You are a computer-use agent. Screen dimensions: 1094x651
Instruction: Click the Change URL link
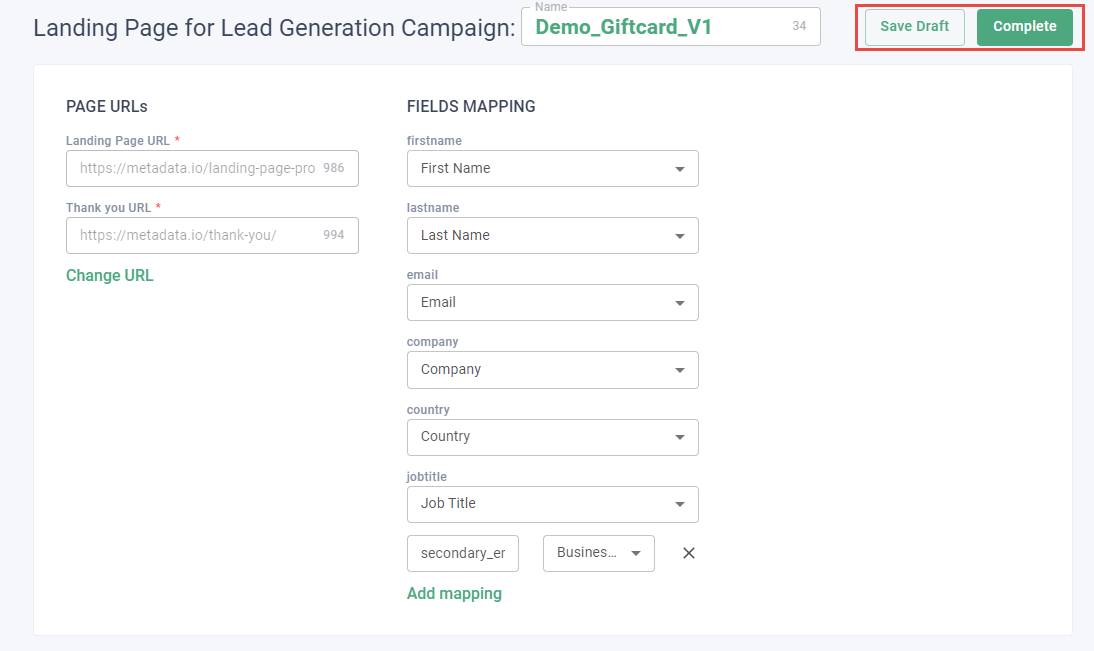pyautogui.click(x=110, y=275)
